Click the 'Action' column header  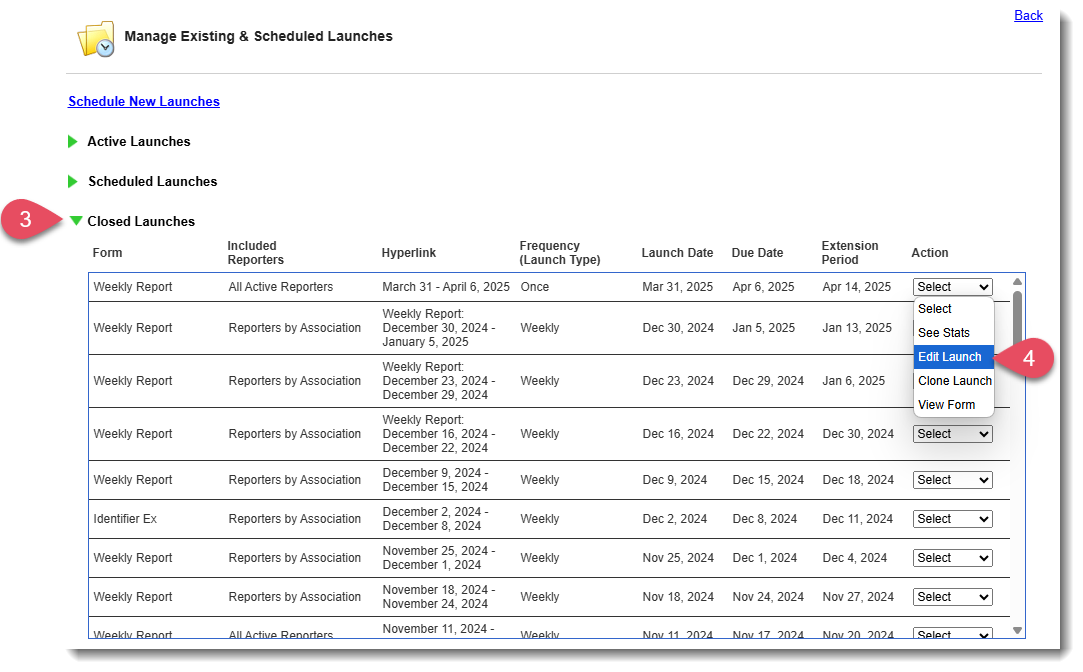(930, 253)
